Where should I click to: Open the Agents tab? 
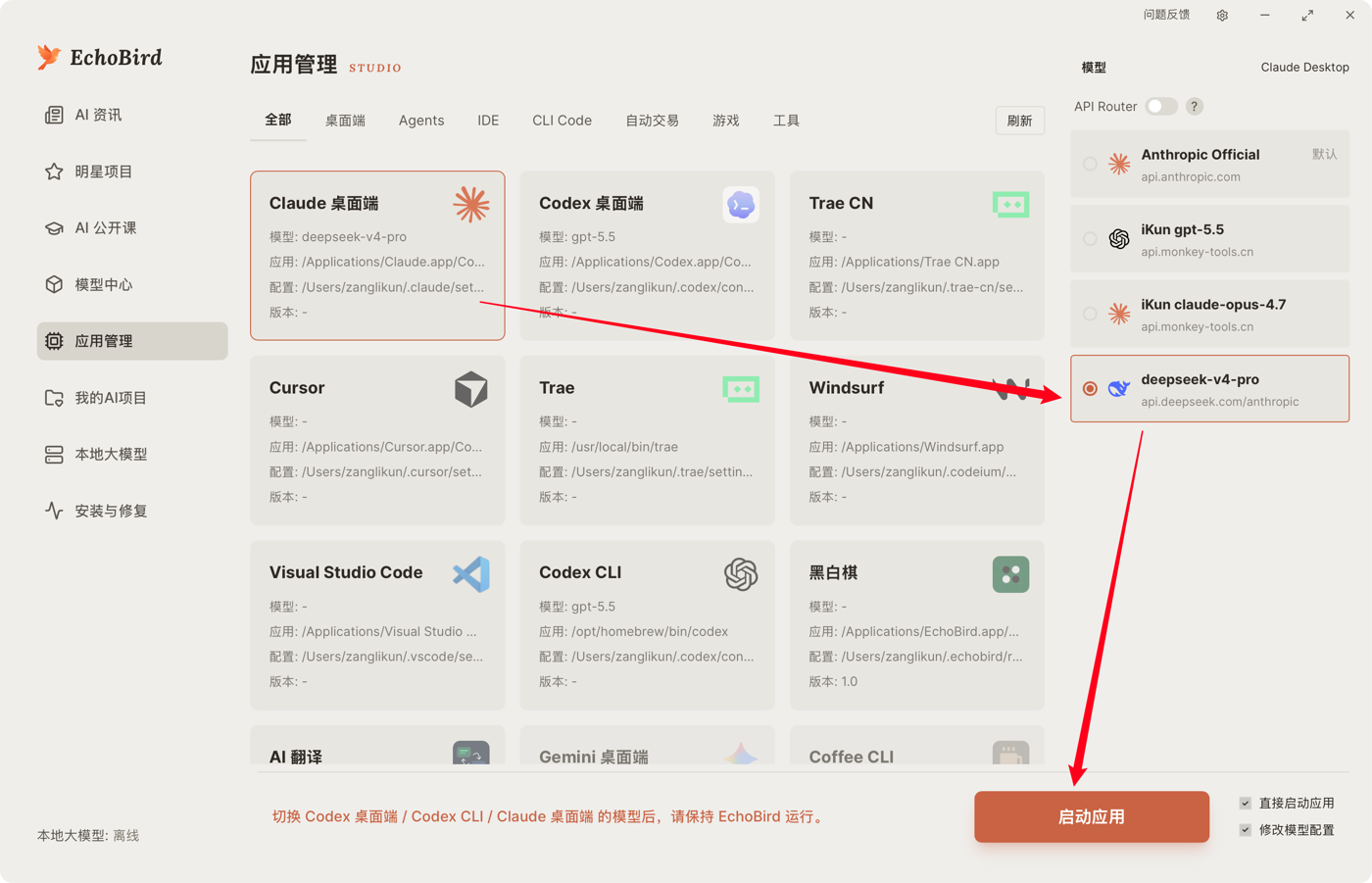point(421,121)
